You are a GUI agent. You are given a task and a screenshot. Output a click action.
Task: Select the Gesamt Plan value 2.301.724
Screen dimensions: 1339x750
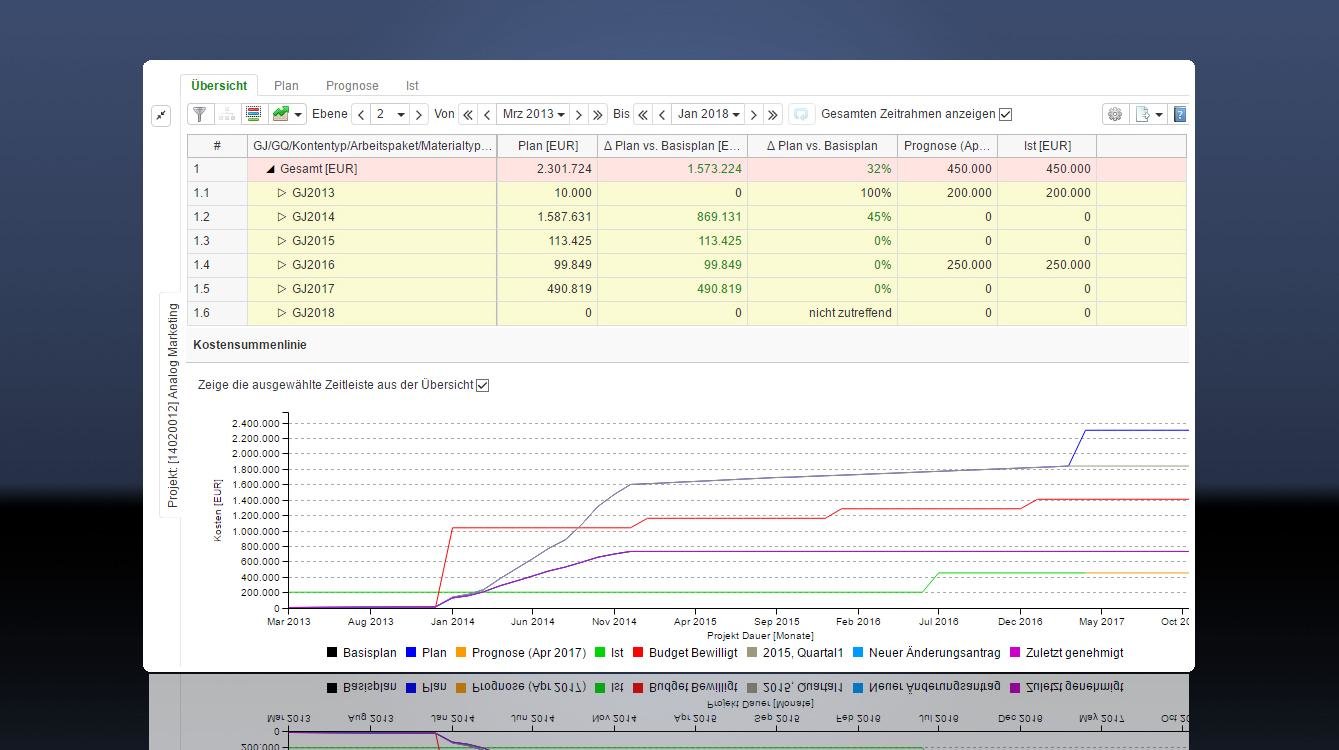tap(564, 169)
